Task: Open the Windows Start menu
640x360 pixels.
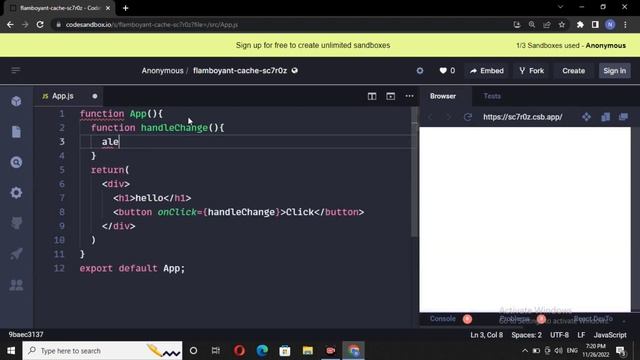Action: click(x=11, y=351)
